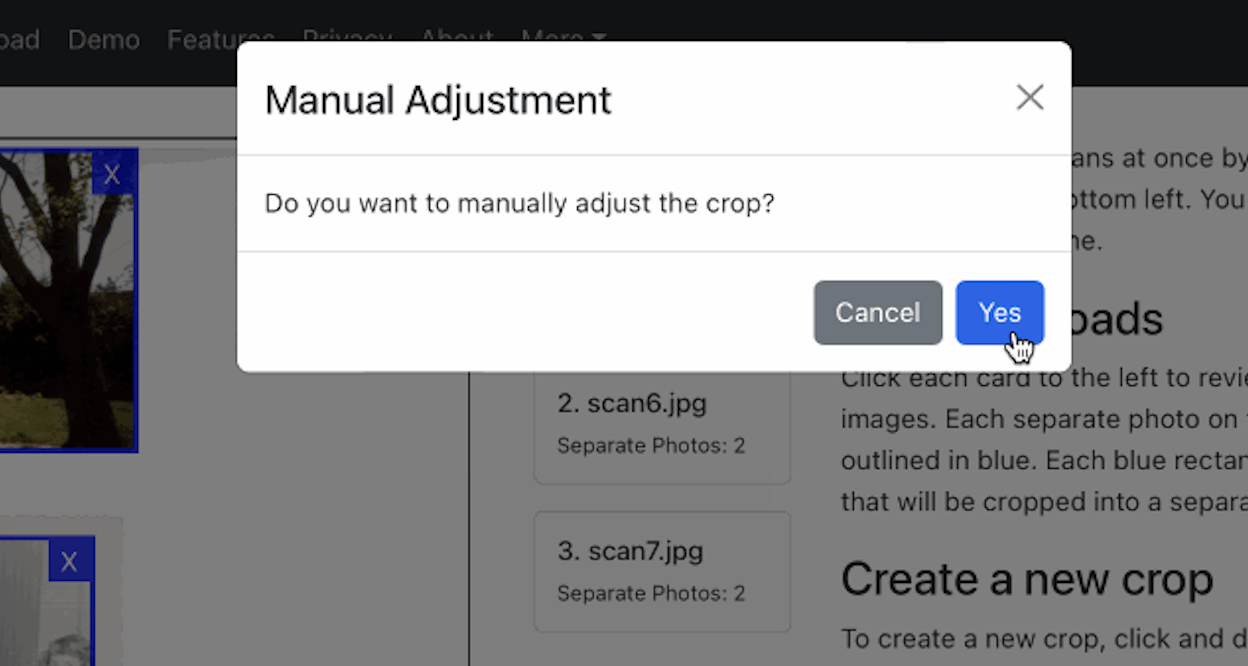The height and width of the screenshot is (666, 1248).
Task: Cancel the manual crop adjustment
Action: (877, 312)
